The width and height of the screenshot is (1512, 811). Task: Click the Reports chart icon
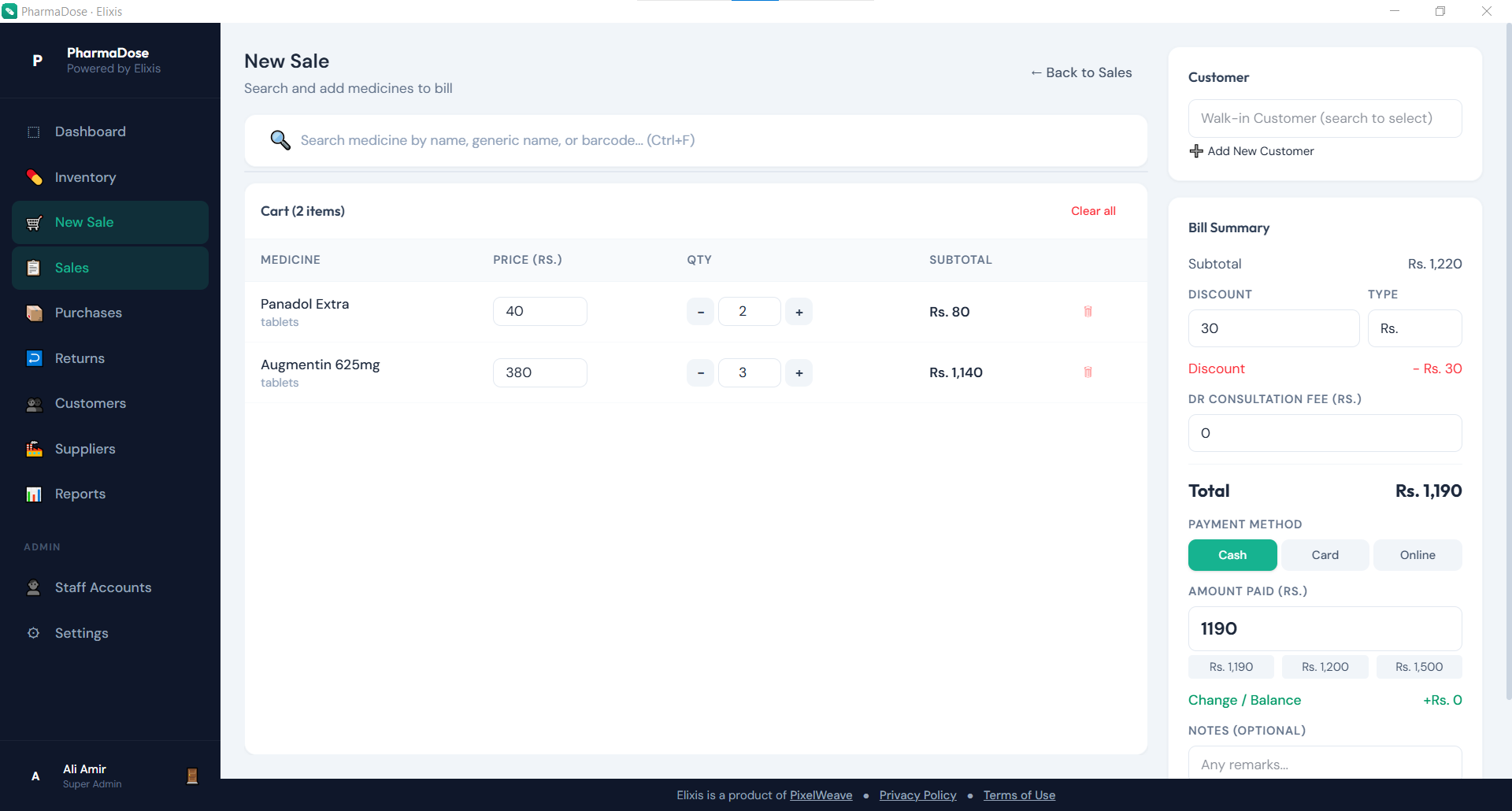34,494
